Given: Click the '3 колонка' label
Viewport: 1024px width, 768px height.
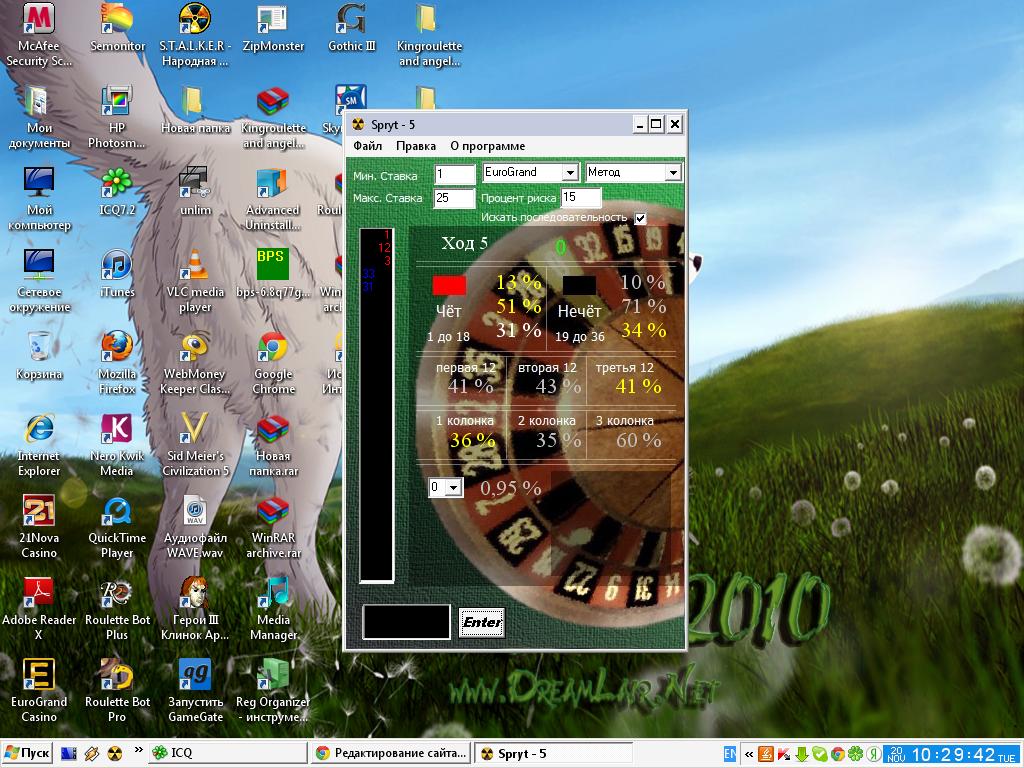Looking at the screenshot, I should click(624, 421).
